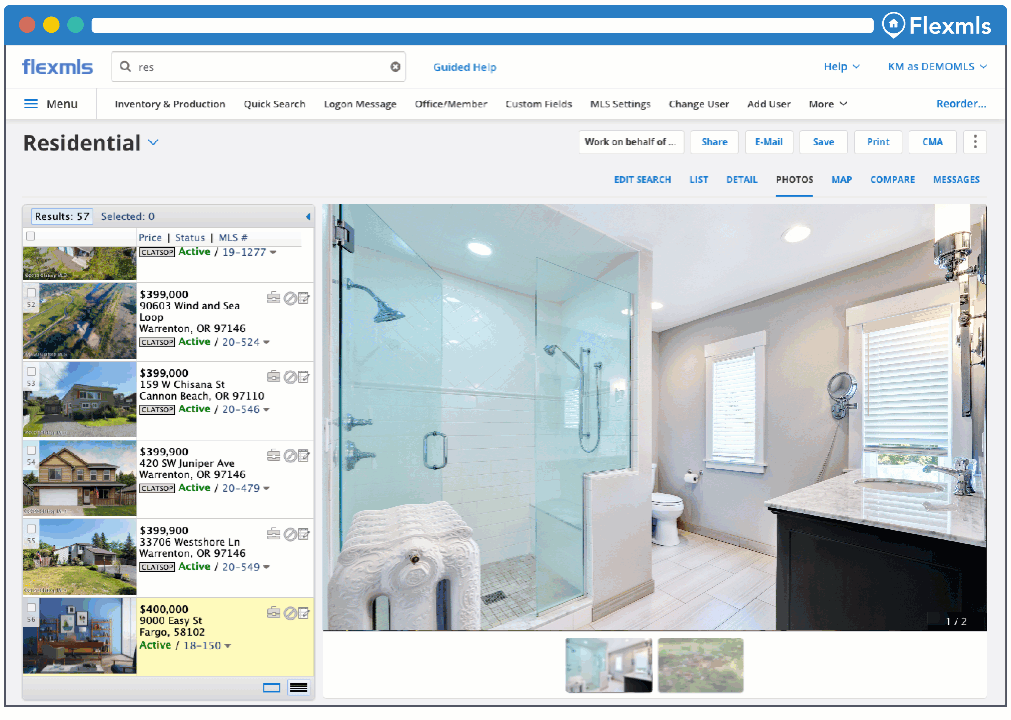Open Inventory & Production menu item
Screen dimensions: 1011x720
coord(170,104)
